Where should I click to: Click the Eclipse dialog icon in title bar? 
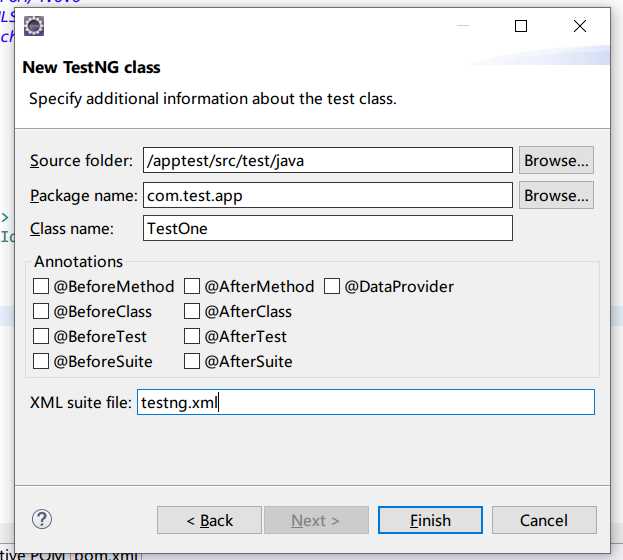point(34,26)
